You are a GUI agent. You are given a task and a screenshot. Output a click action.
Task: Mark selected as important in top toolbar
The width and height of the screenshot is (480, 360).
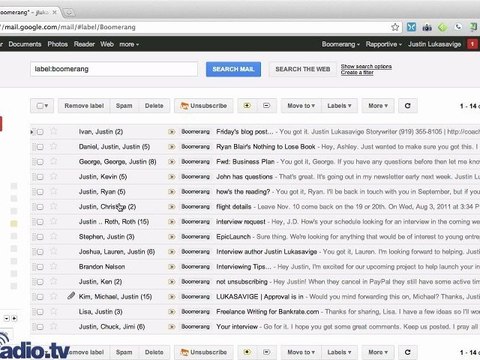(x=247, y=106)
